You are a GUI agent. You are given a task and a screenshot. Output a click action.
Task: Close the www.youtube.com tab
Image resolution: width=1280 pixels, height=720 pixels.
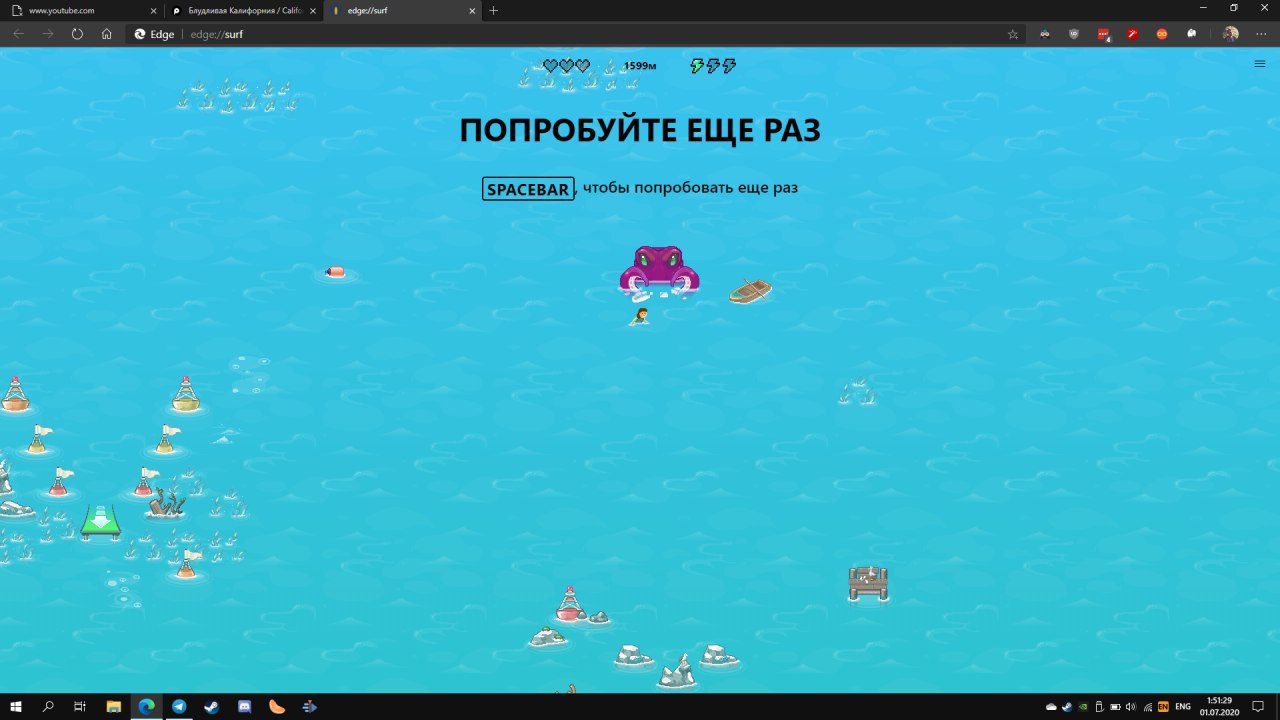pos(152,10)
